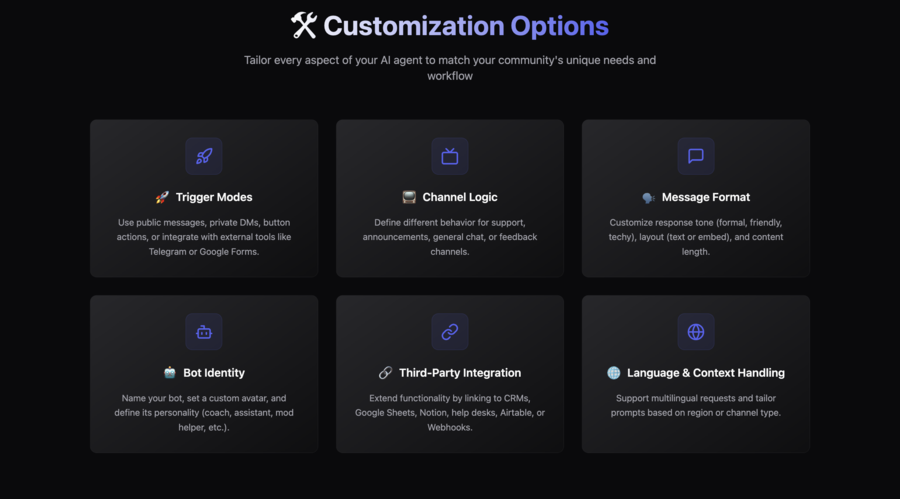Click the chain link icon above Third-Party Integration
This screenshot has width=900, height=499.
(450, 332)
